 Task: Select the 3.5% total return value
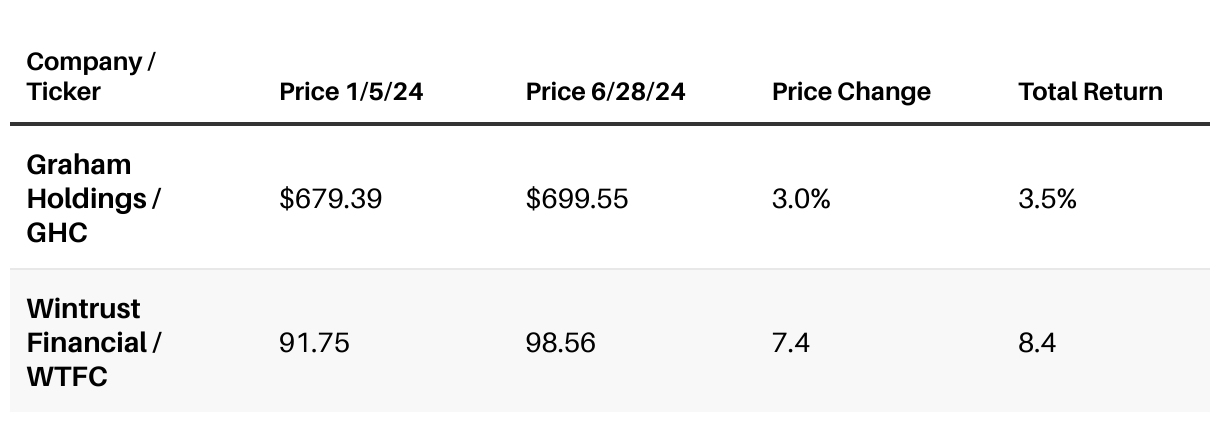(x=1047, y=199)
